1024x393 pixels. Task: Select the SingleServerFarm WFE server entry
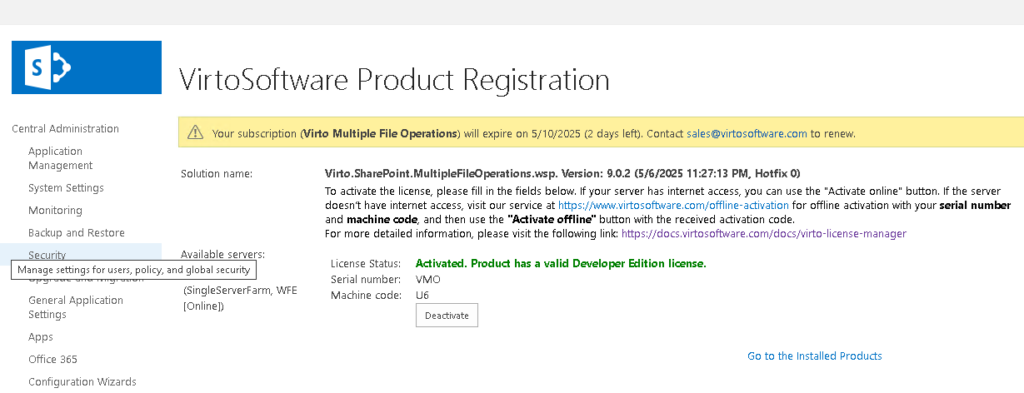240,298
